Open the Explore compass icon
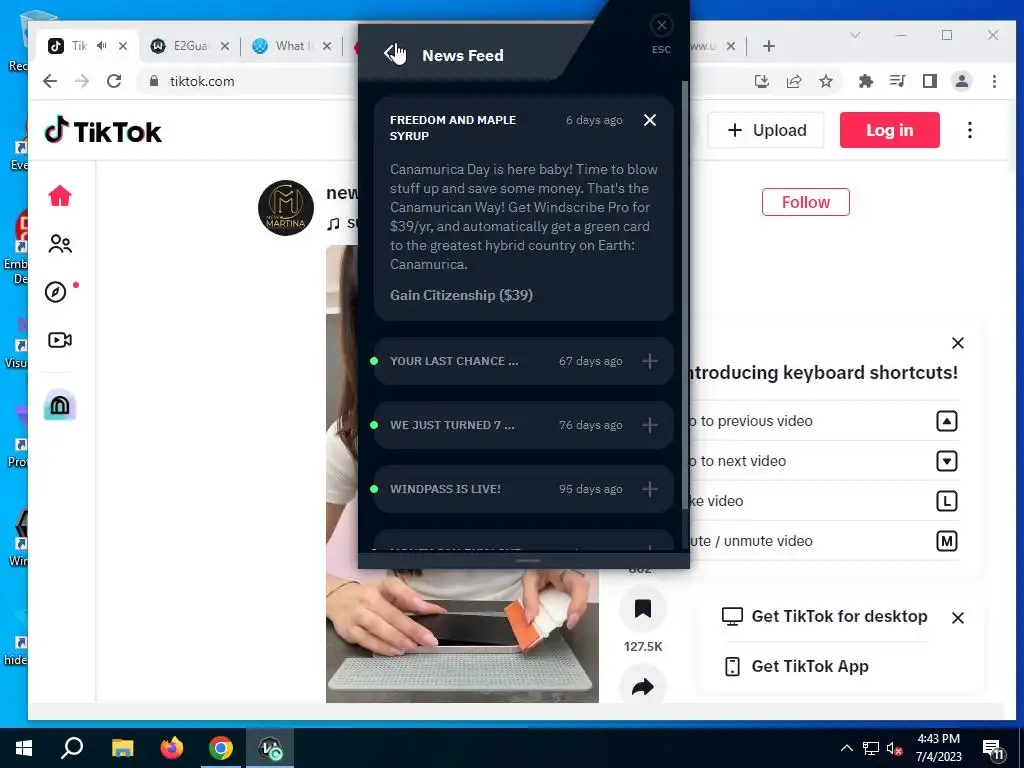This screenshot has height=768, width=1024. (x=56, y=291)
